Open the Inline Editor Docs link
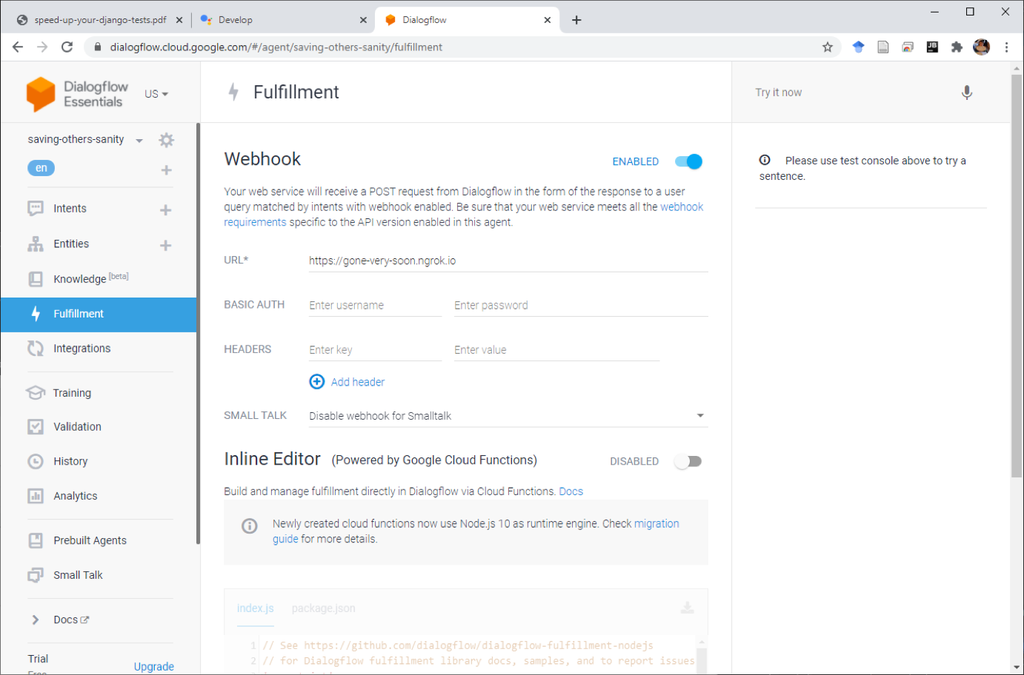This screenshot has width=1024, height=675. [571, 492]
